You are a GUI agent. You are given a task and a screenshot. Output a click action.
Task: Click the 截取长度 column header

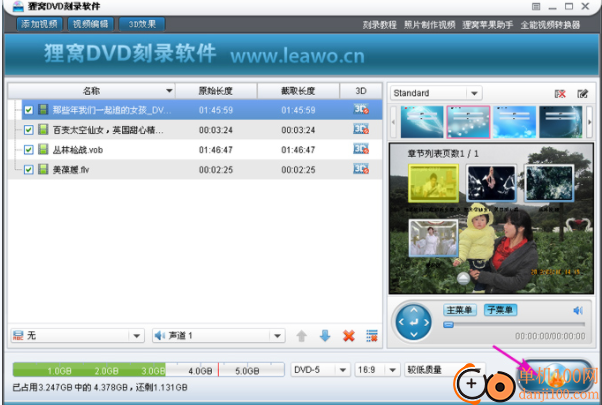point(298,91)
